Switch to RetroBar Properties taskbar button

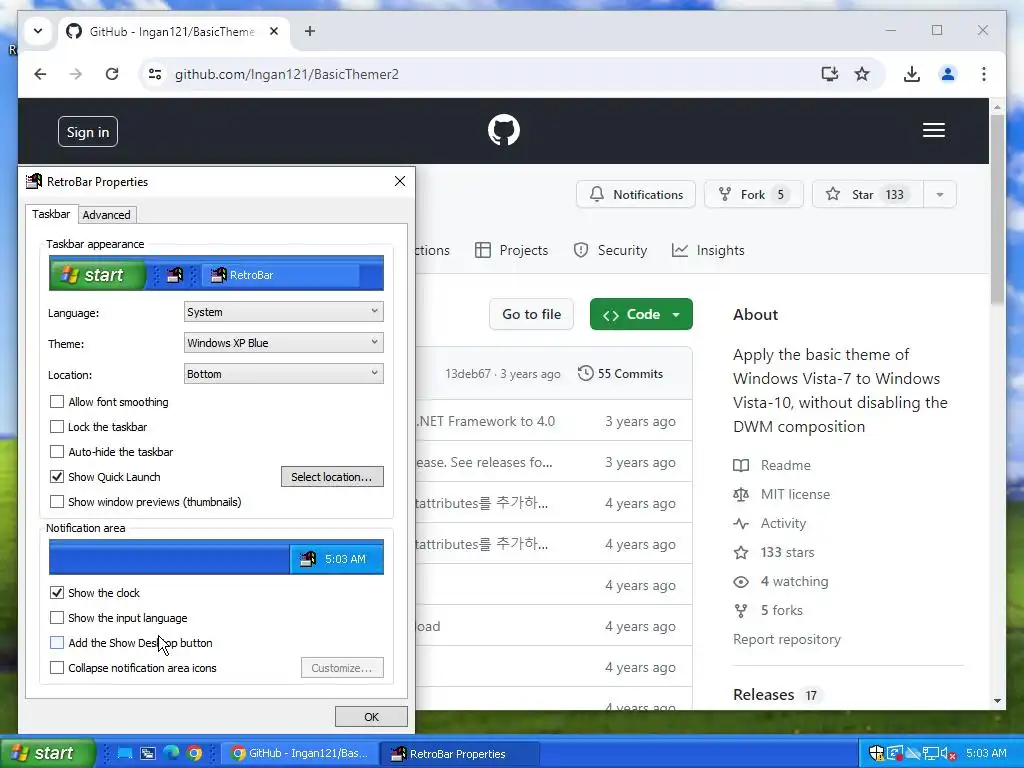pos(460,754)
